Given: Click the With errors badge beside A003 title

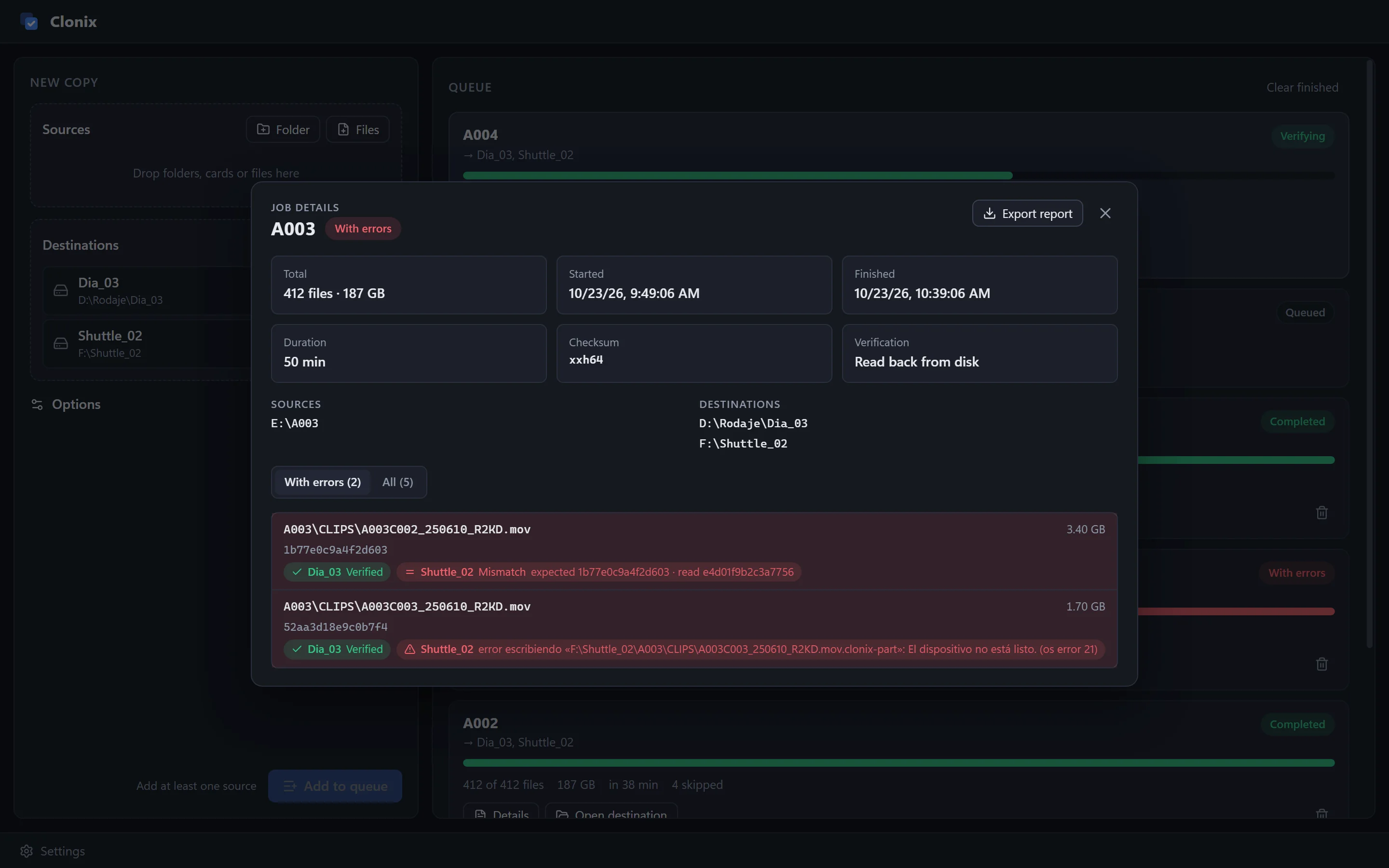Looking at the screenshot, I should pos(363,229).
